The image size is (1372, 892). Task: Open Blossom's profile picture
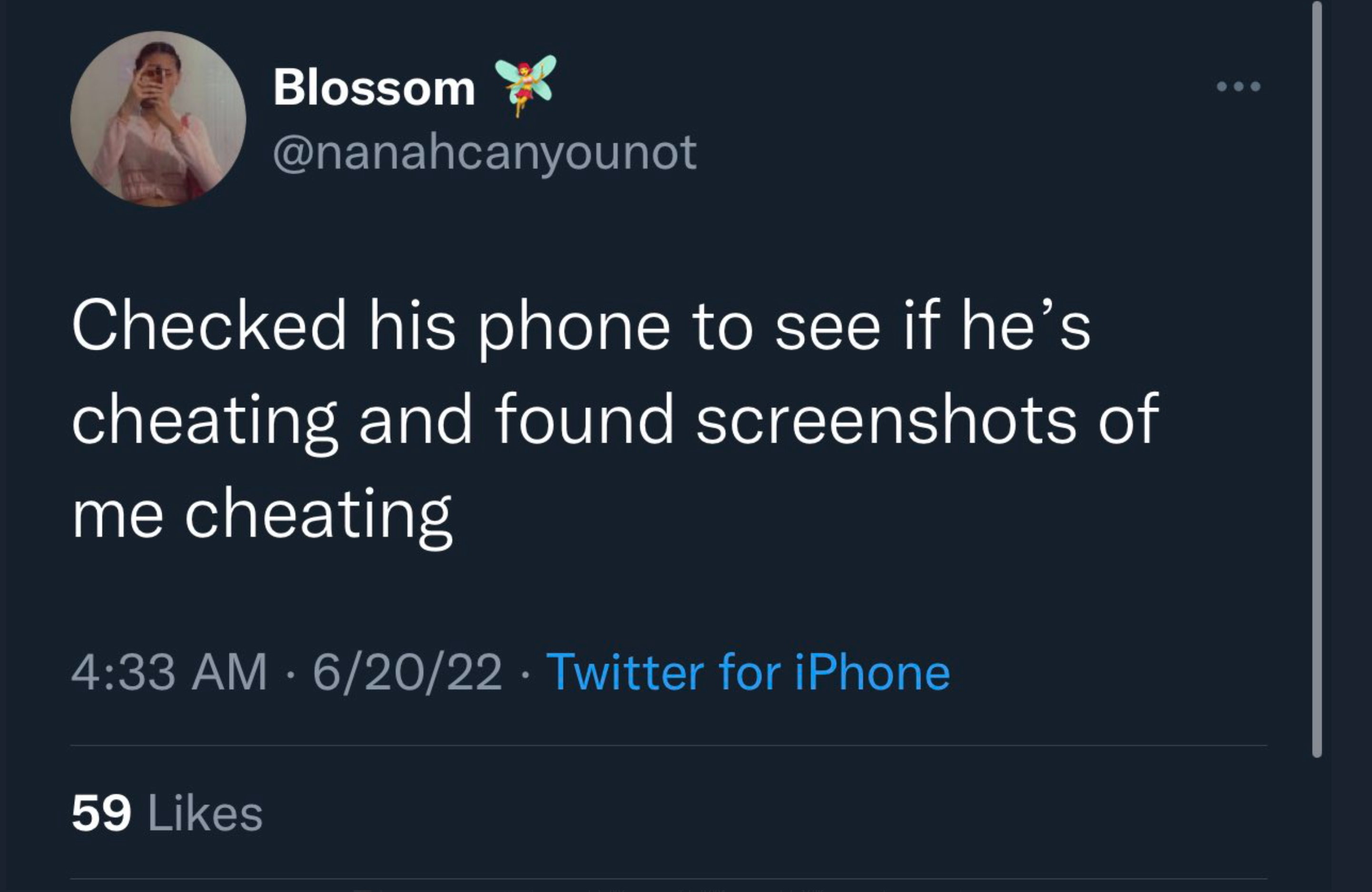pos(158,119)
